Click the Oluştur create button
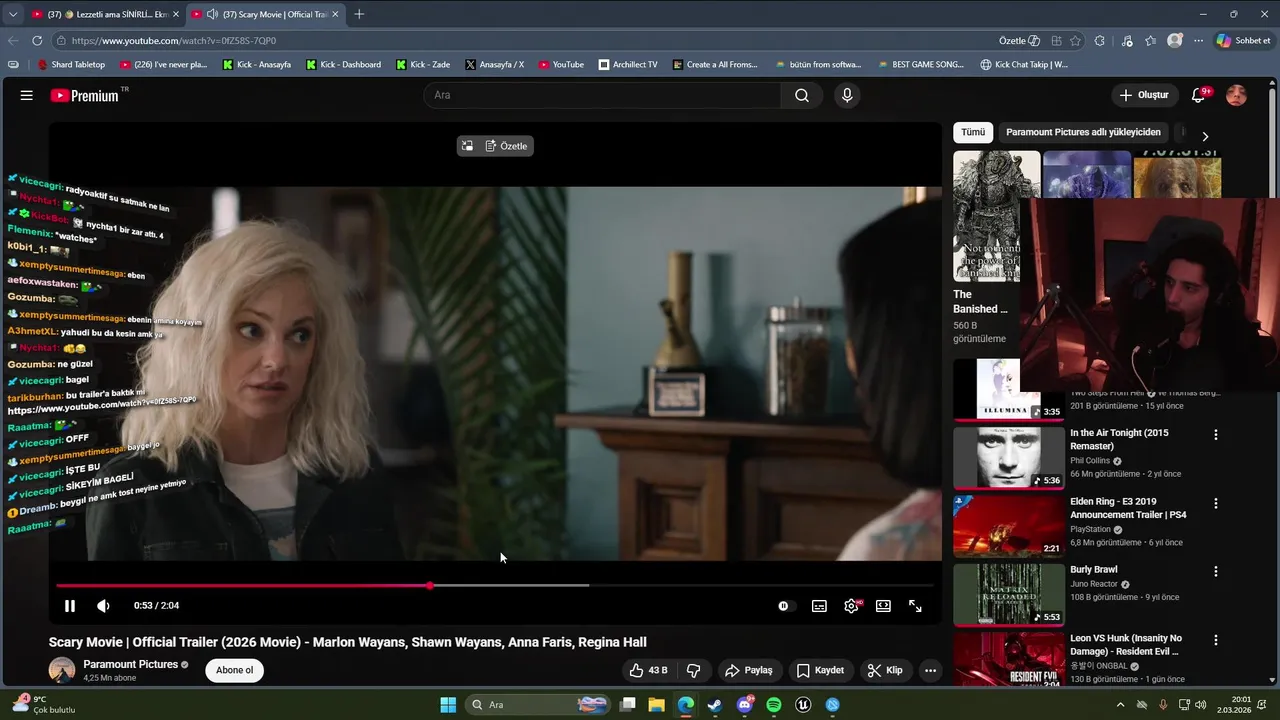1280x720 pixels. click(1144, 95)
